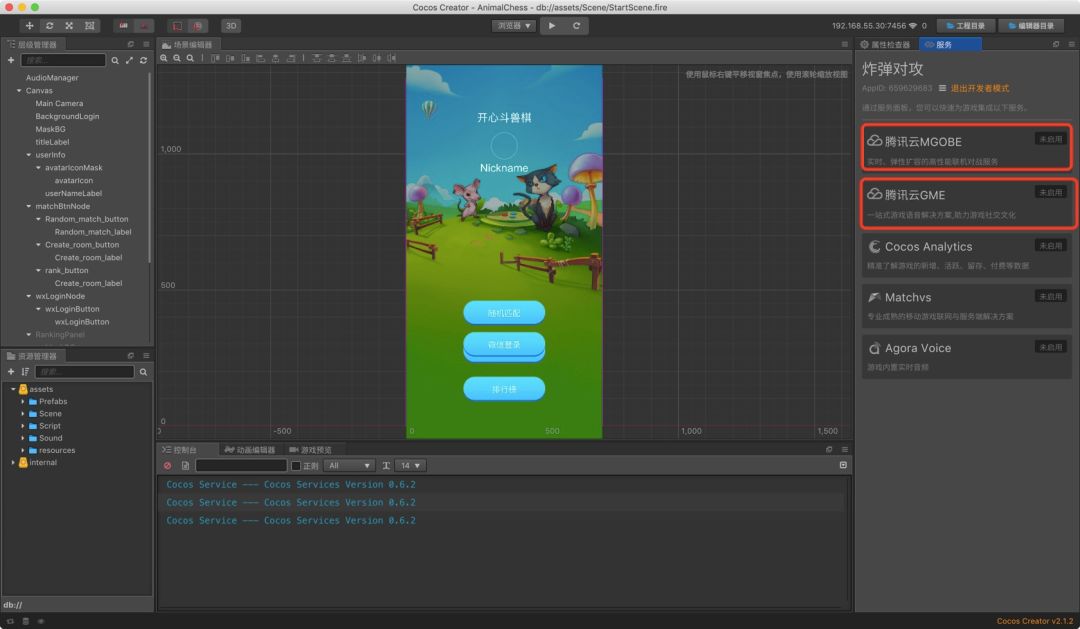Select the Main Camera node
Viewport: 1080px width, 629px height.
click(59, 103)
